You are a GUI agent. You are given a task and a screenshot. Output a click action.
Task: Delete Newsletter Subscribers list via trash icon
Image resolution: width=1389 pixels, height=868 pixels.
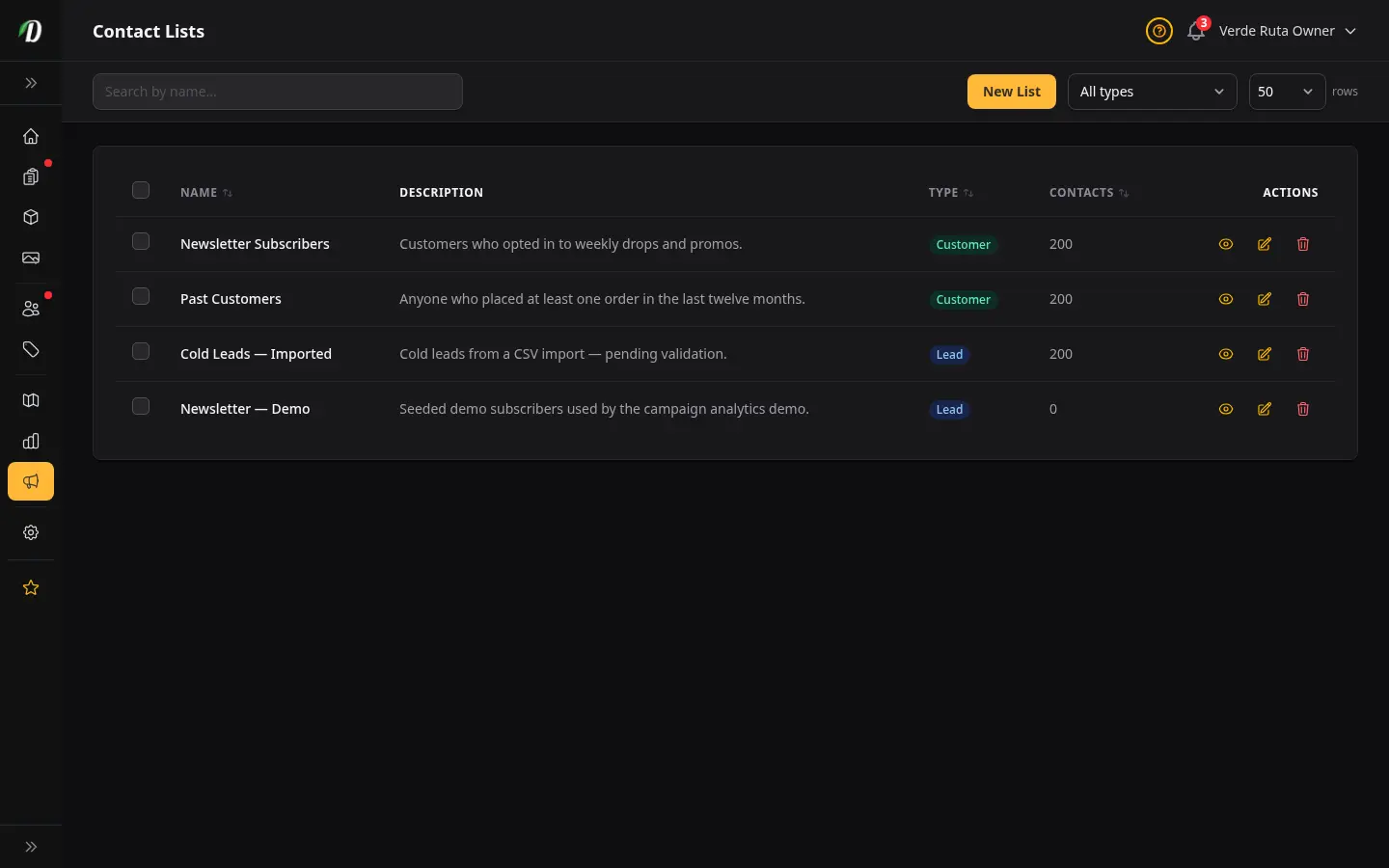click(x=1303, y=244)
